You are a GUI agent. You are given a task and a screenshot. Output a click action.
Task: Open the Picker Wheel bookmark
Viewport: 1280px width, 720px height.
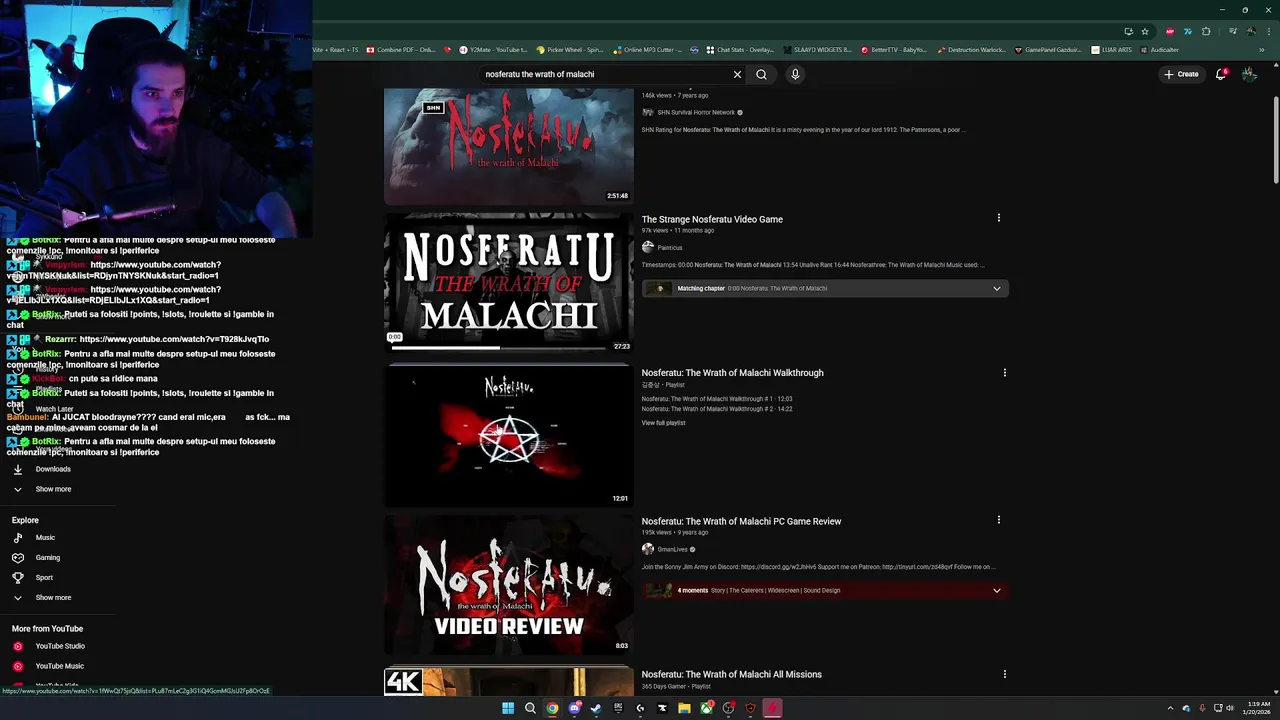point(569,50)
